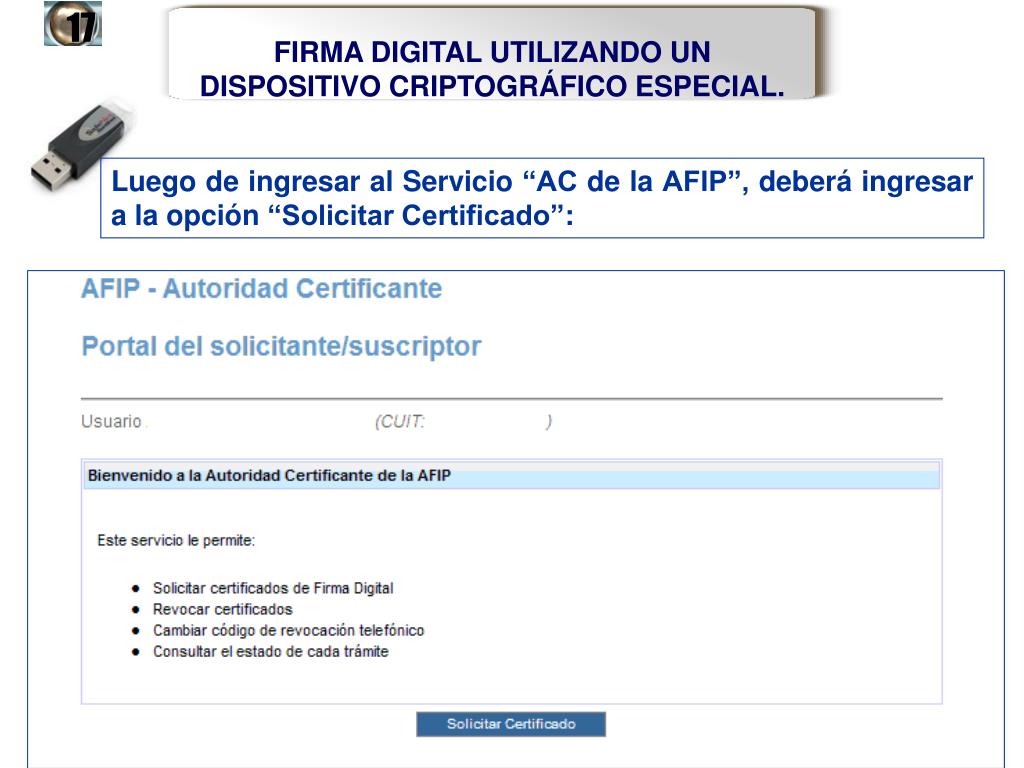Click 'Consultar el estado de cada trámite'
The height and width of the screenshot is (768, 1024).
coord(270,652)
